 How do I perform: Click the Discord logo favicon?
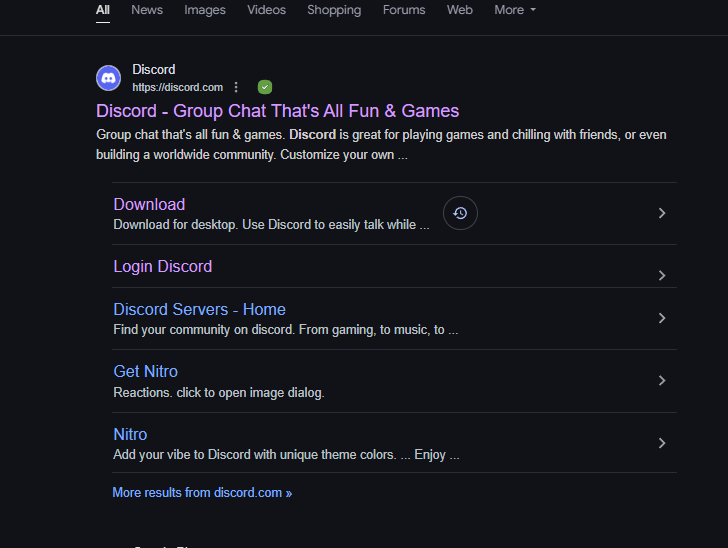108,78
